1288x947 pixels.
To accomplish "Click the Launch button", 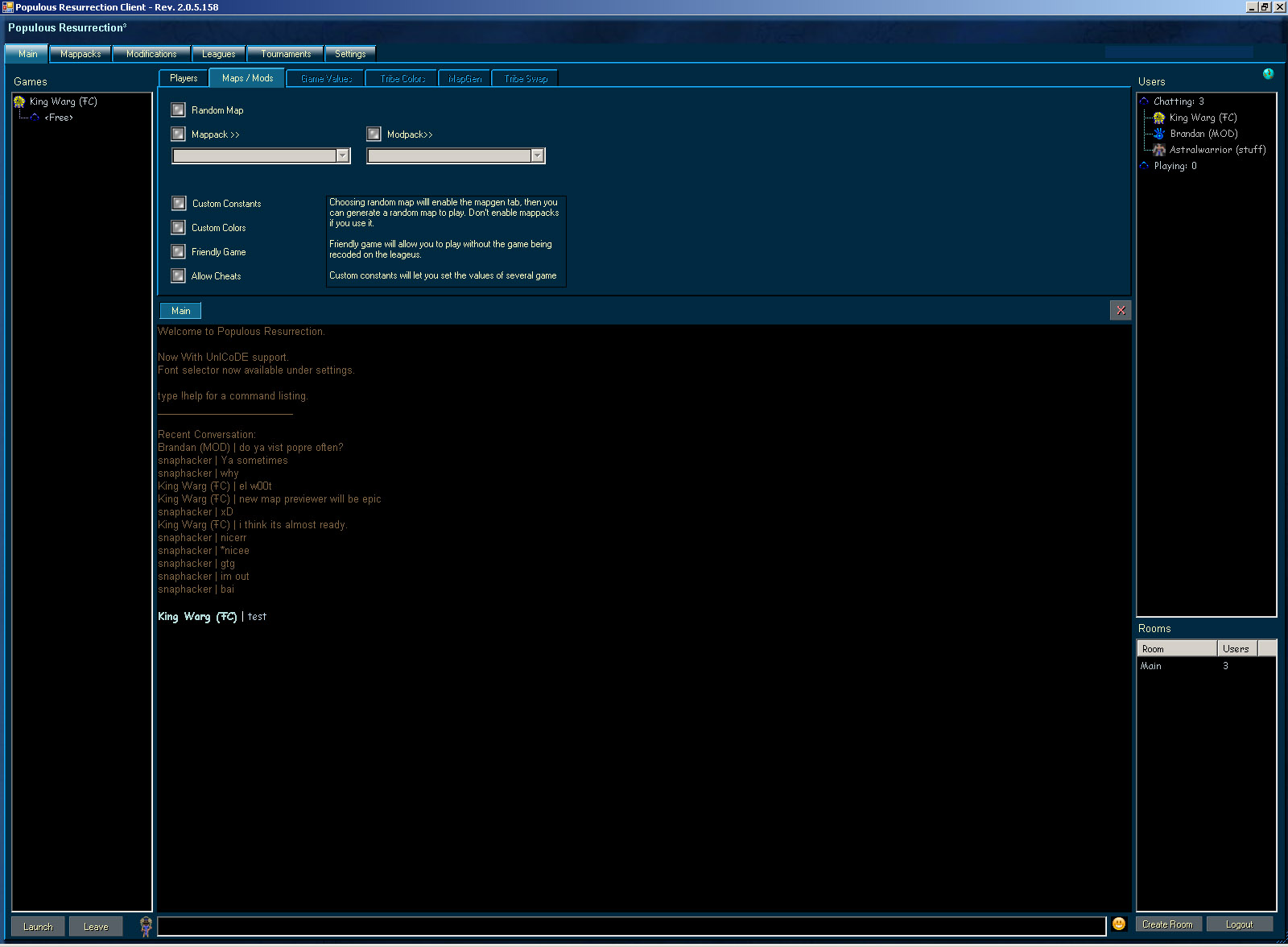I will (x=38, y=926).
